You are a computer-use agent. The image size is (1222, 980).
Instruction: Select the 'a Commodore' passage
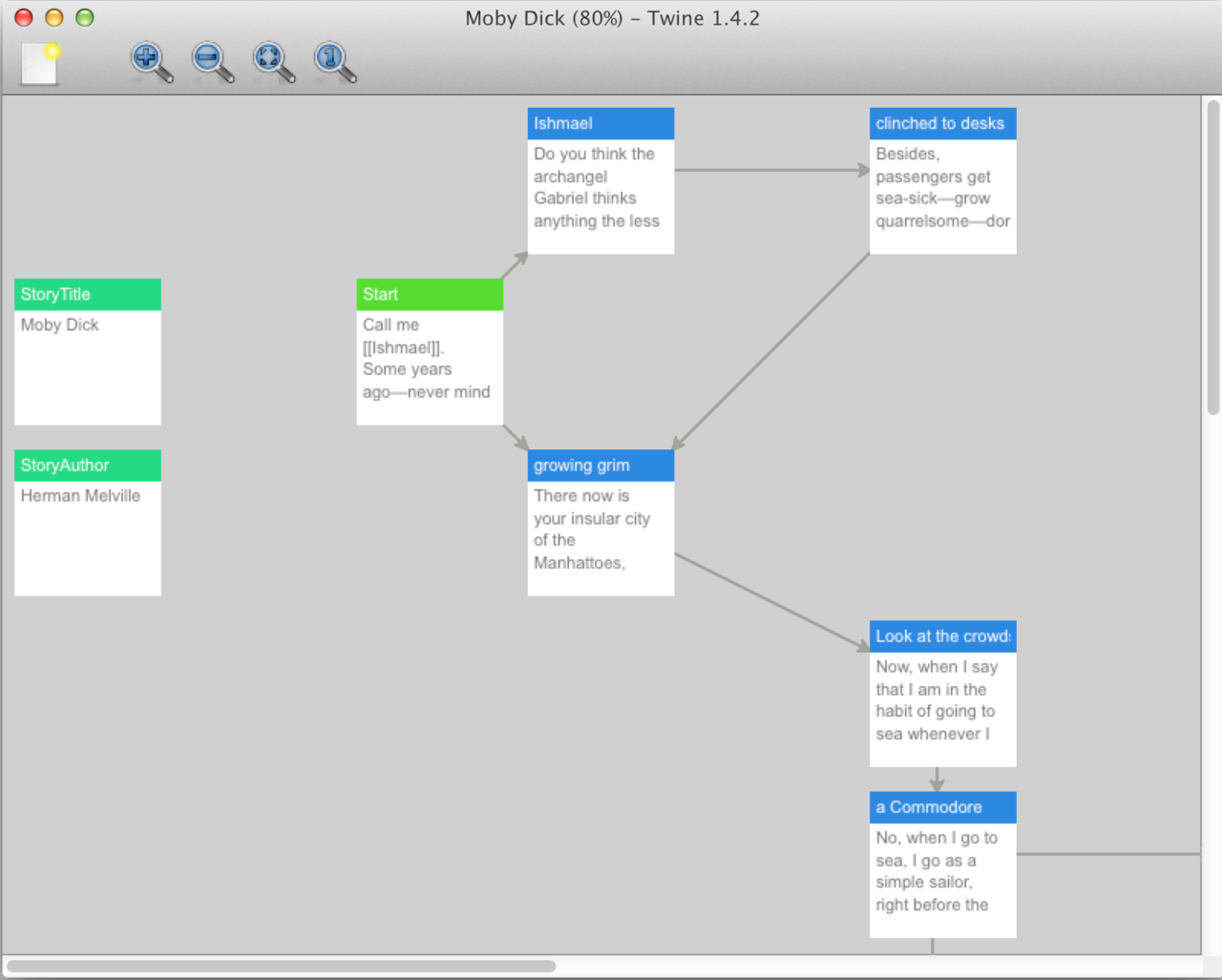click(x=942, y=864)
